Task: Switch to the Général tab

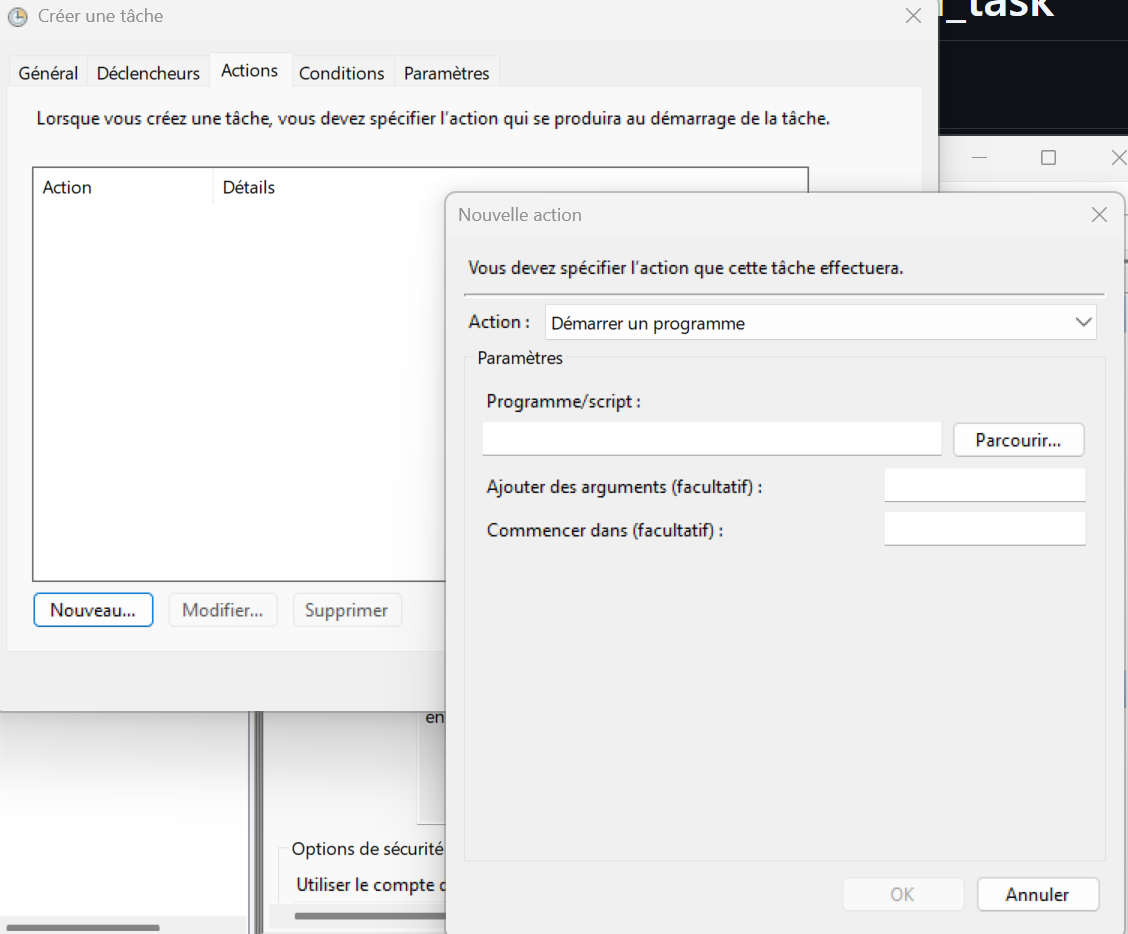Action: point(48,73)
